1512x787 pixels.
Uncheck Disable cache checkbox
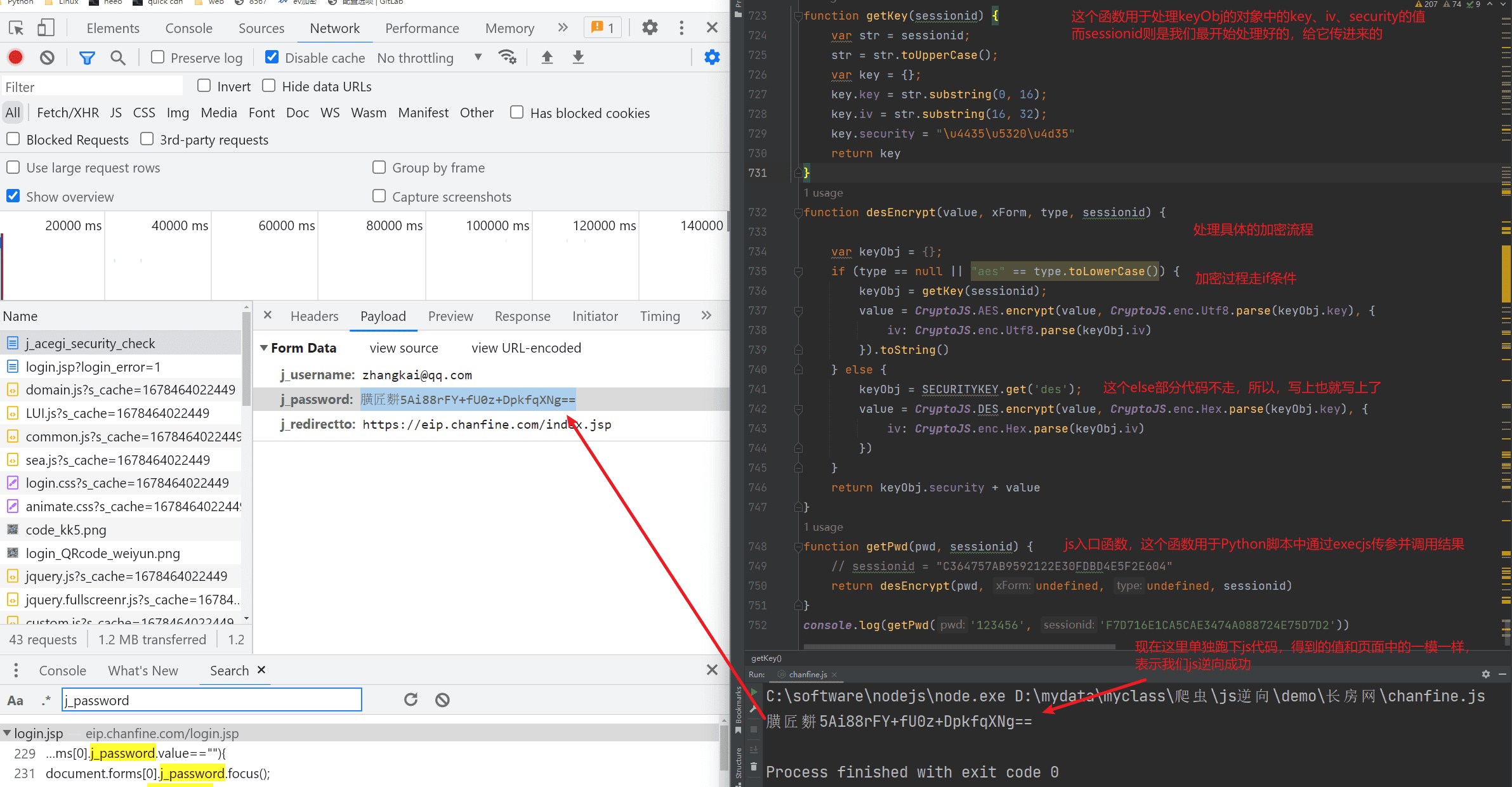click(x=272, y=57)
